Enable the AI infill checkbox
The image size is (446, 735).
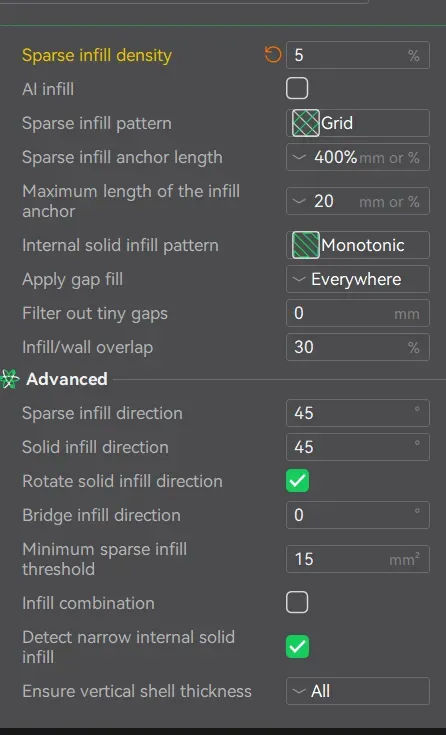click(297, 89)
